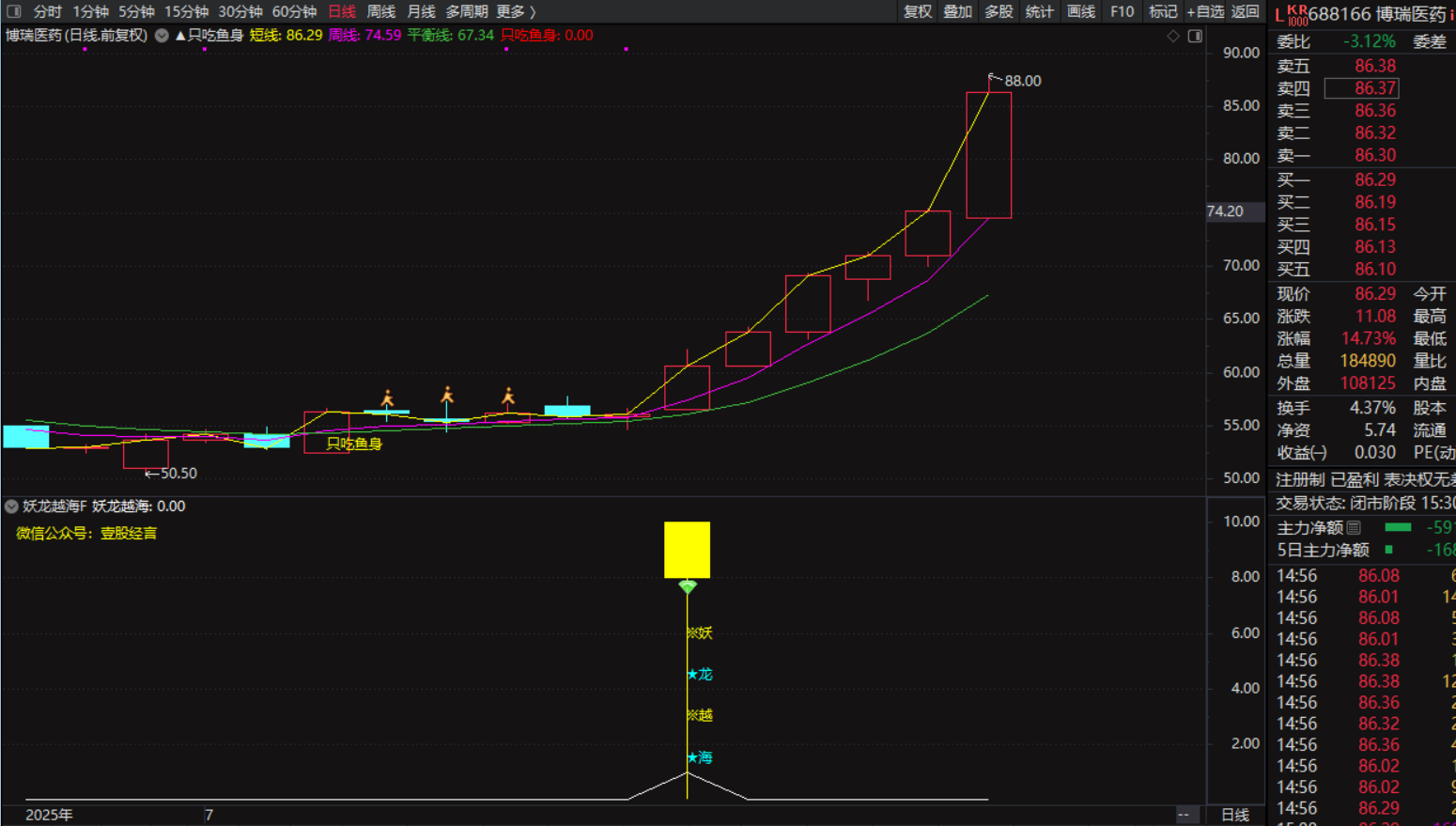
Task: Toggle 复权 price adjustment
Action: tap(917, 11)
